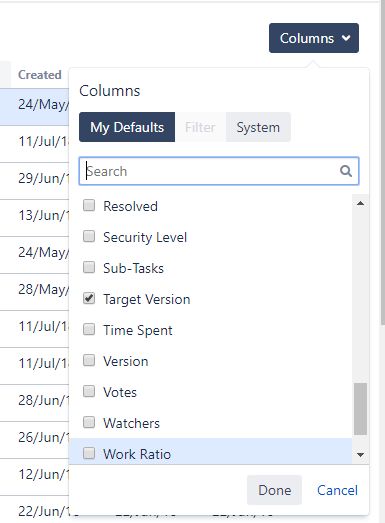Enable the Resolved column checkbox
Image resolution: width=385 pixels, height=523 pixels.
[x=89, y=205]
